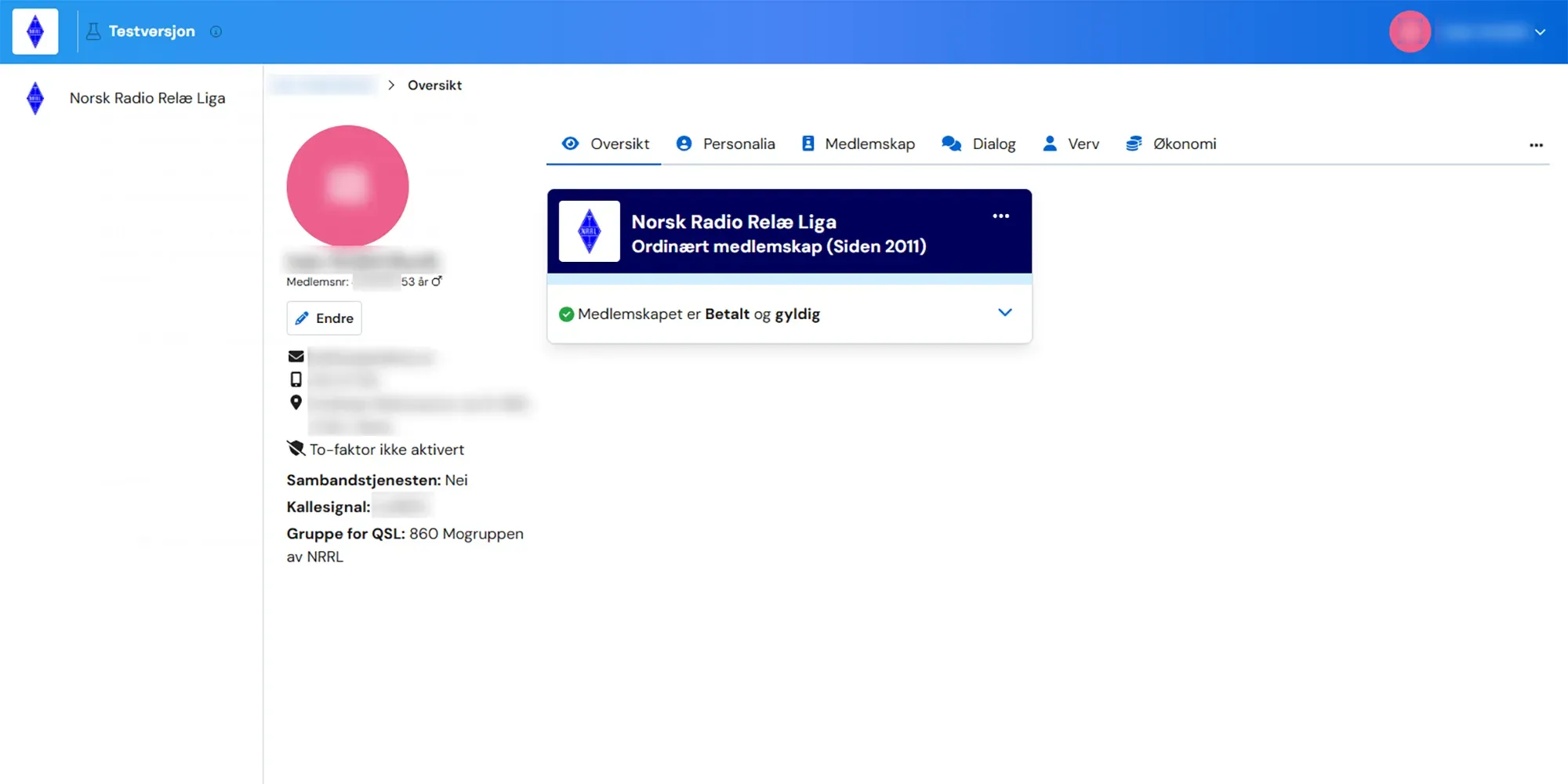Expand the user account dropdown chevron

(x=1540, y=32)
